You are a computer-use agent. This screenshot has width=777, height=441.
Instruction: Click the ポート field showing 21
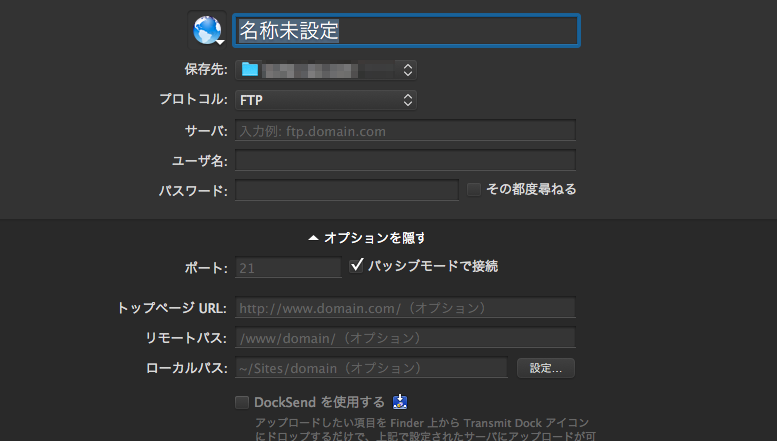click(x=288, y=268)
